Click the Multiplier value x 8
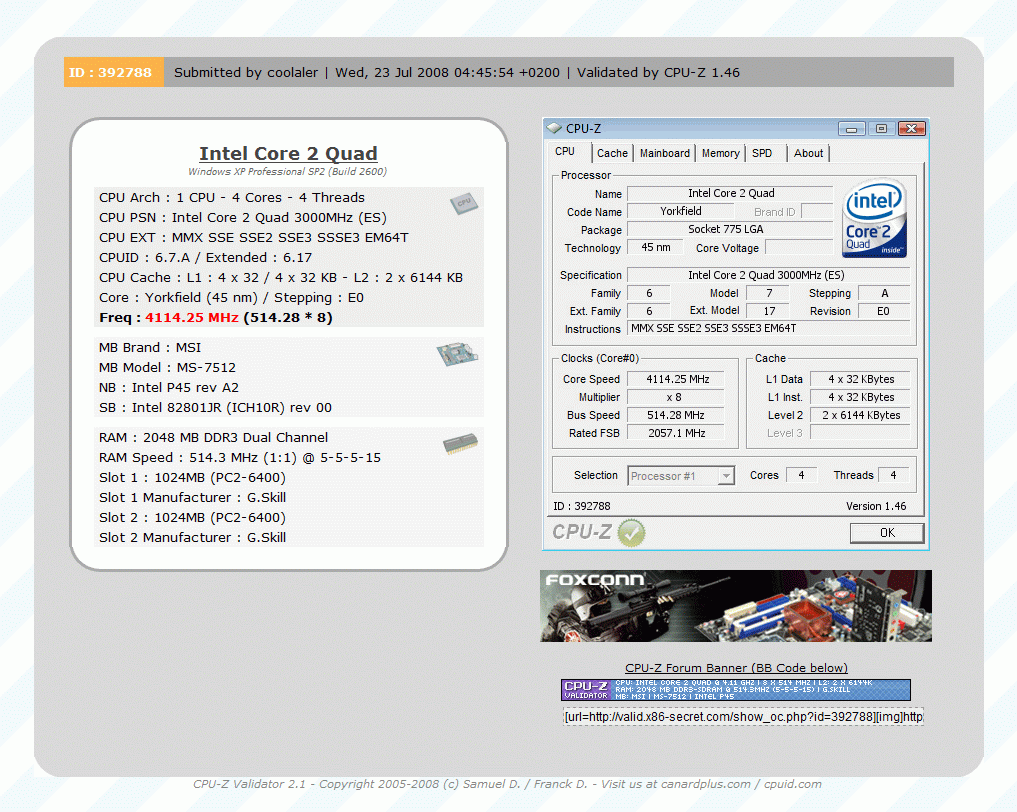This screenshot has width=1017, height=812. [x=676, y=398]
